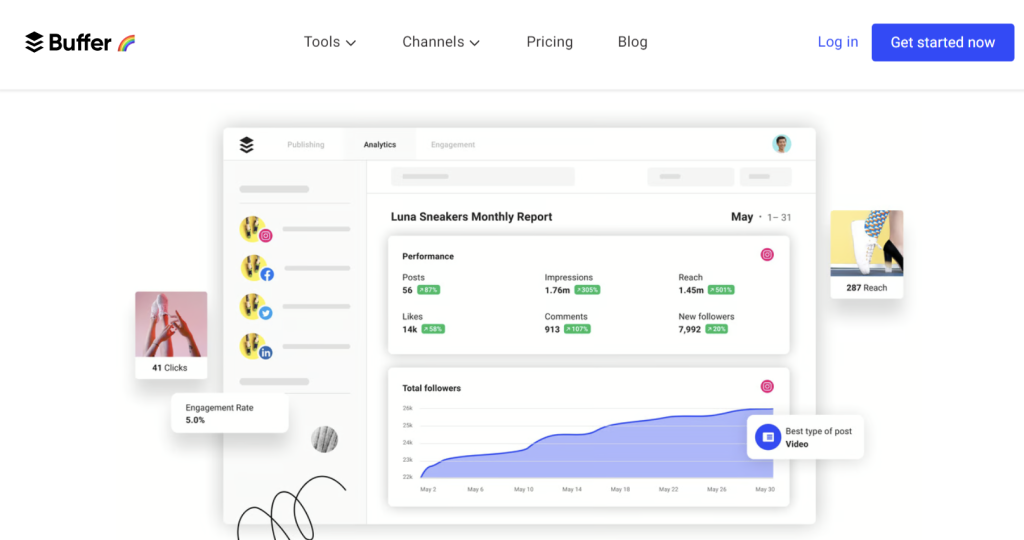
Task: Click the Impressions 305% green badge
Action: click(x=587, y=290)
